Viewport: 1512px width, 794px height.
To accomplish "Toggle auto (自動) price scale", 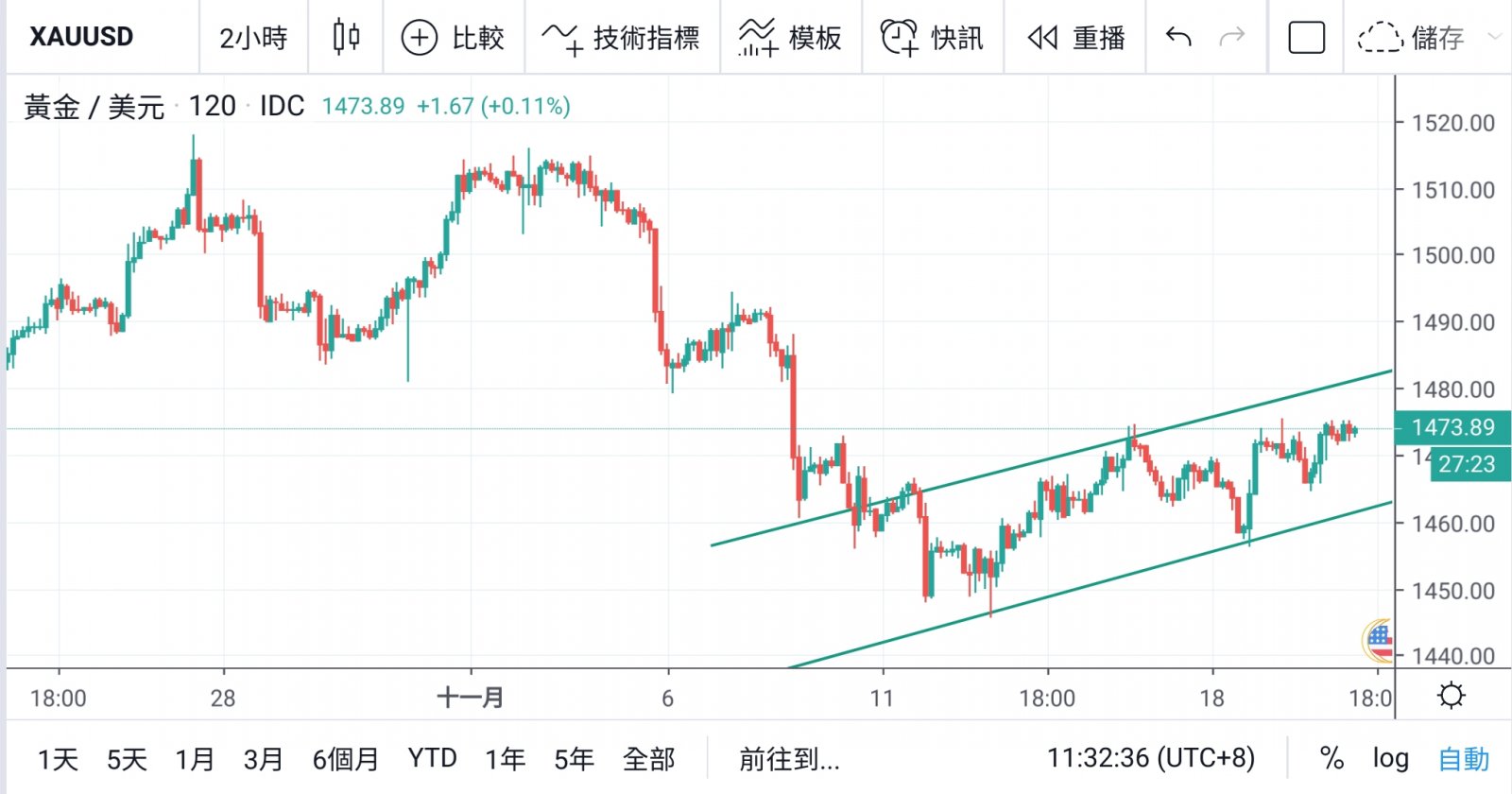I will [1463, 758].
